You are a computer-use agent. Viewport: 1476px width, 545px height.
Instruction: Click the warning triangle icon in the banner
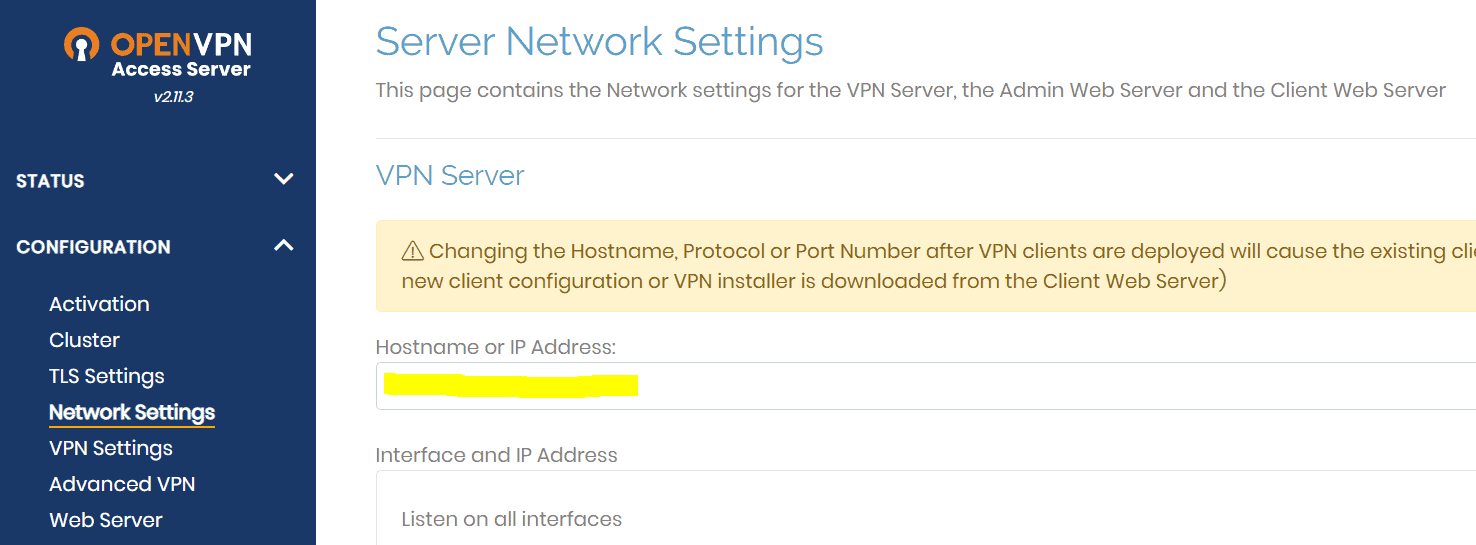click(413, 251)
